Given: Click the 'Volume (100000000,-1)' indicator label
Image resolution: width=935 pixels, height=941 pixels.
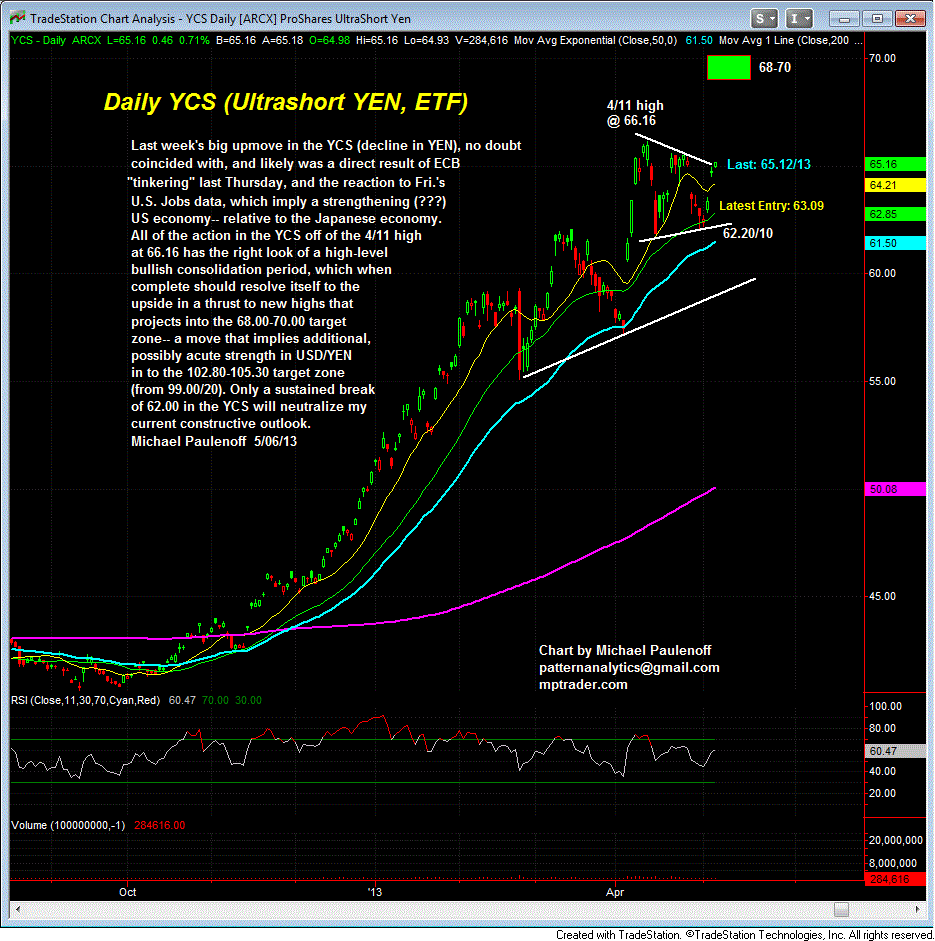Looking at the screenshot, I should tap(68, 825).
